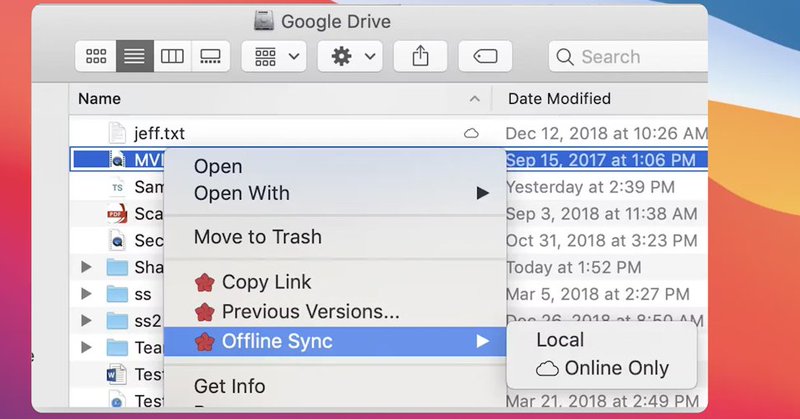Click the red icon beside Offline Sync
This screenshot has height=419, width=800.
(205, 341)
